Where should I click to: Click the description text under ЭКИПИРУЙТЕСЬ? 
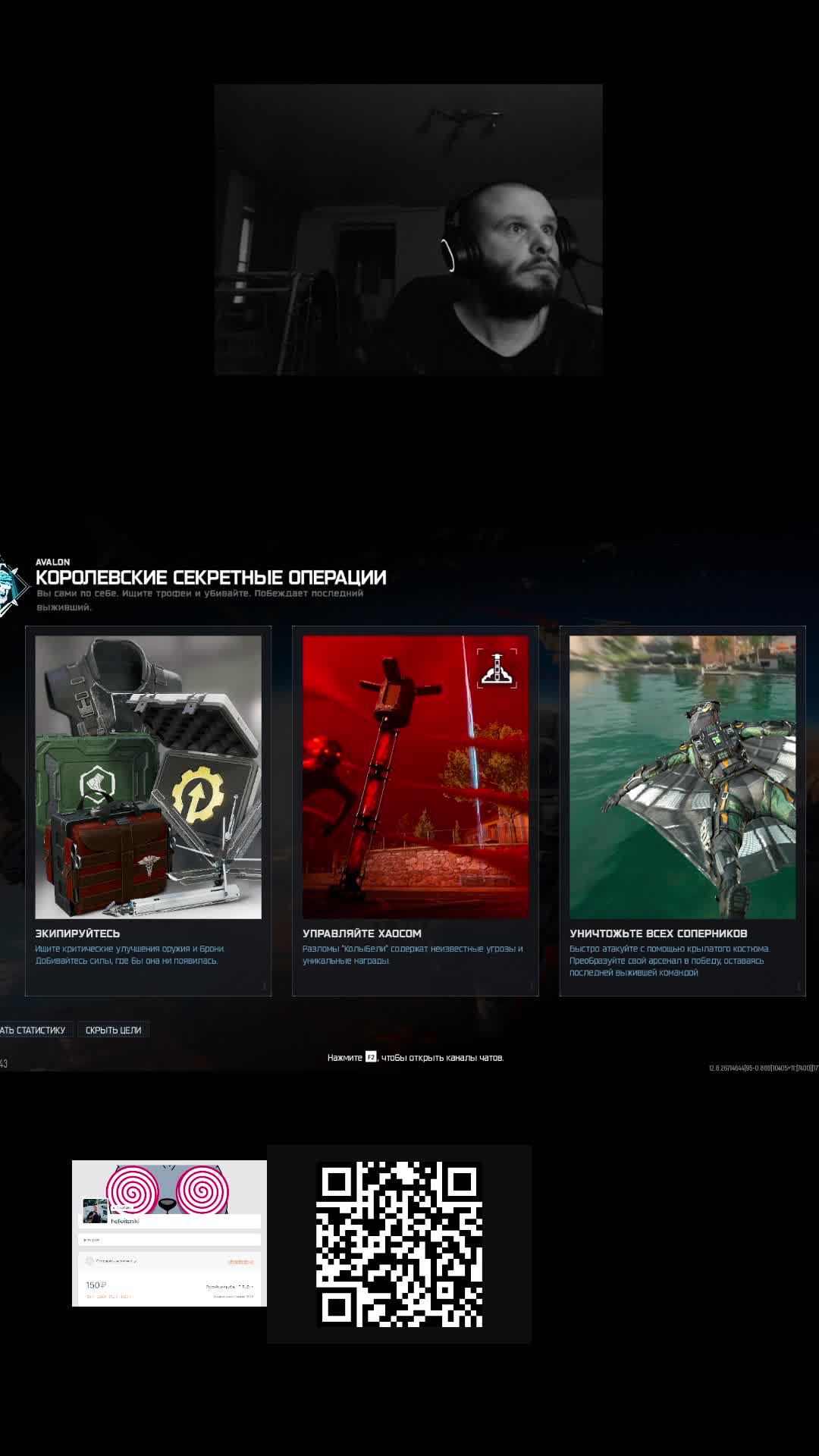tap(130, 955)
